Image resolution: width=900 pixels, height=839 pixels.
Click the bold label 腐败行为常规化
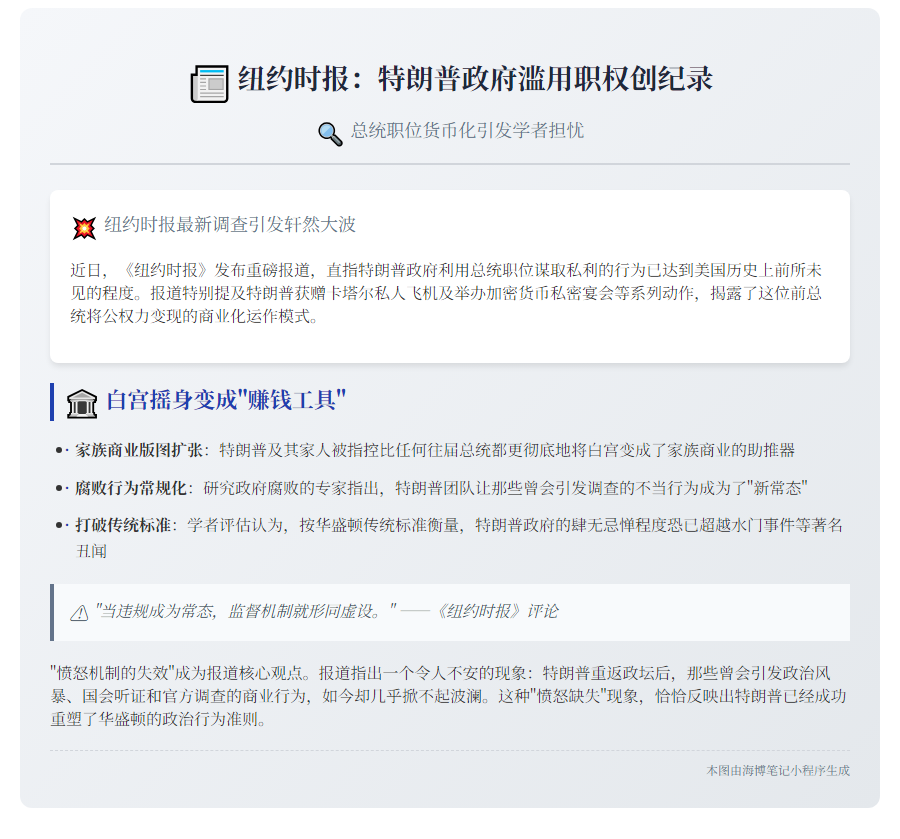coord(130,488)
